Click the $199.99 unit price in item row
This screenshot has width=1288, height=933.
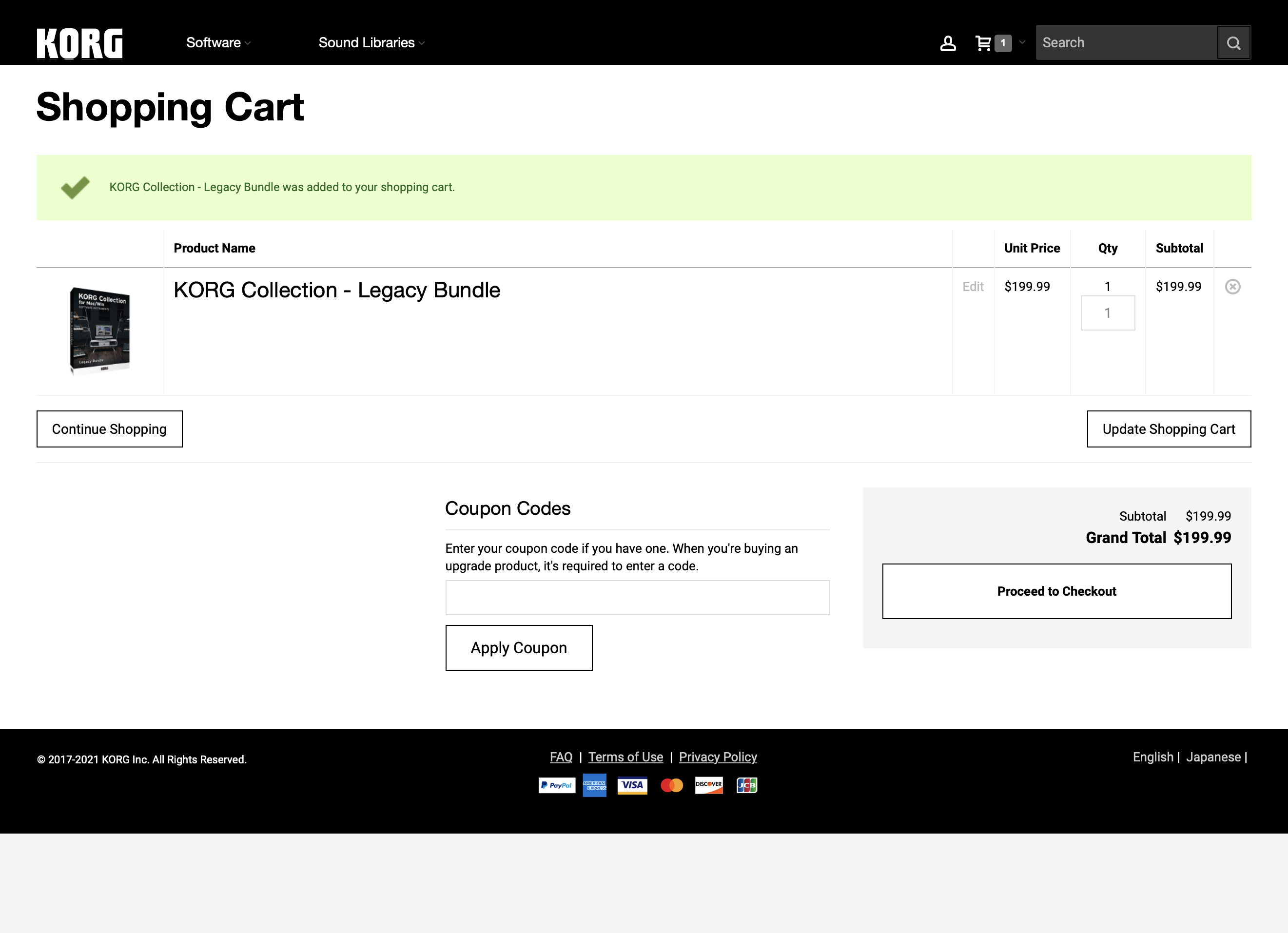tap(1027, 287)
